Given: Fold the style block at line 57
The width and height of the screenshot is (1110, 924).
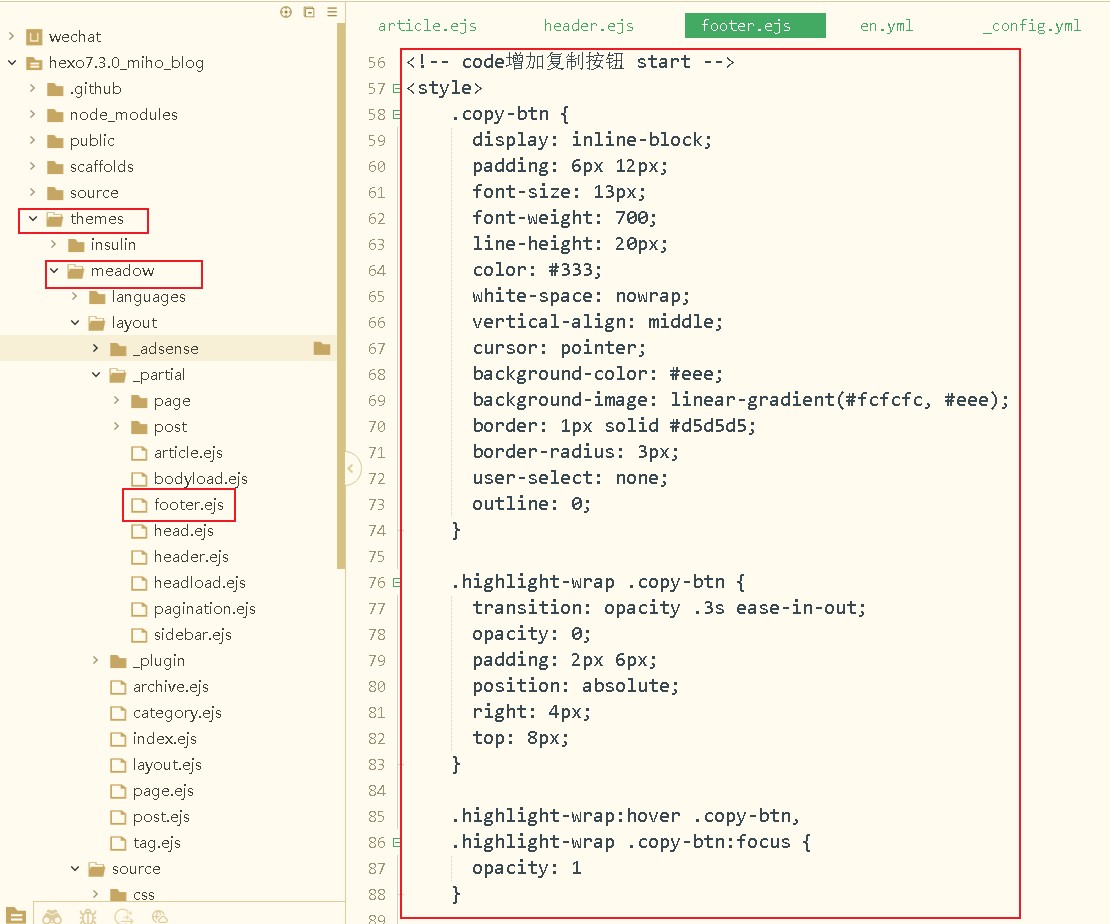Looking at the screenshot, I should click(x=397, y=89).
